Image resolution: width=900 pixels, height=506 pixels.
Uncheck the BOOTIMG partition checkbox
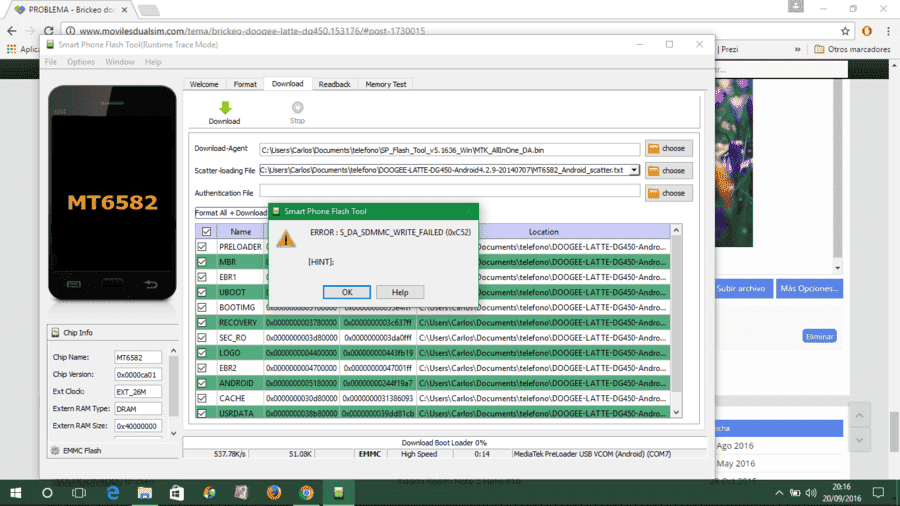[x=202, y=308]
